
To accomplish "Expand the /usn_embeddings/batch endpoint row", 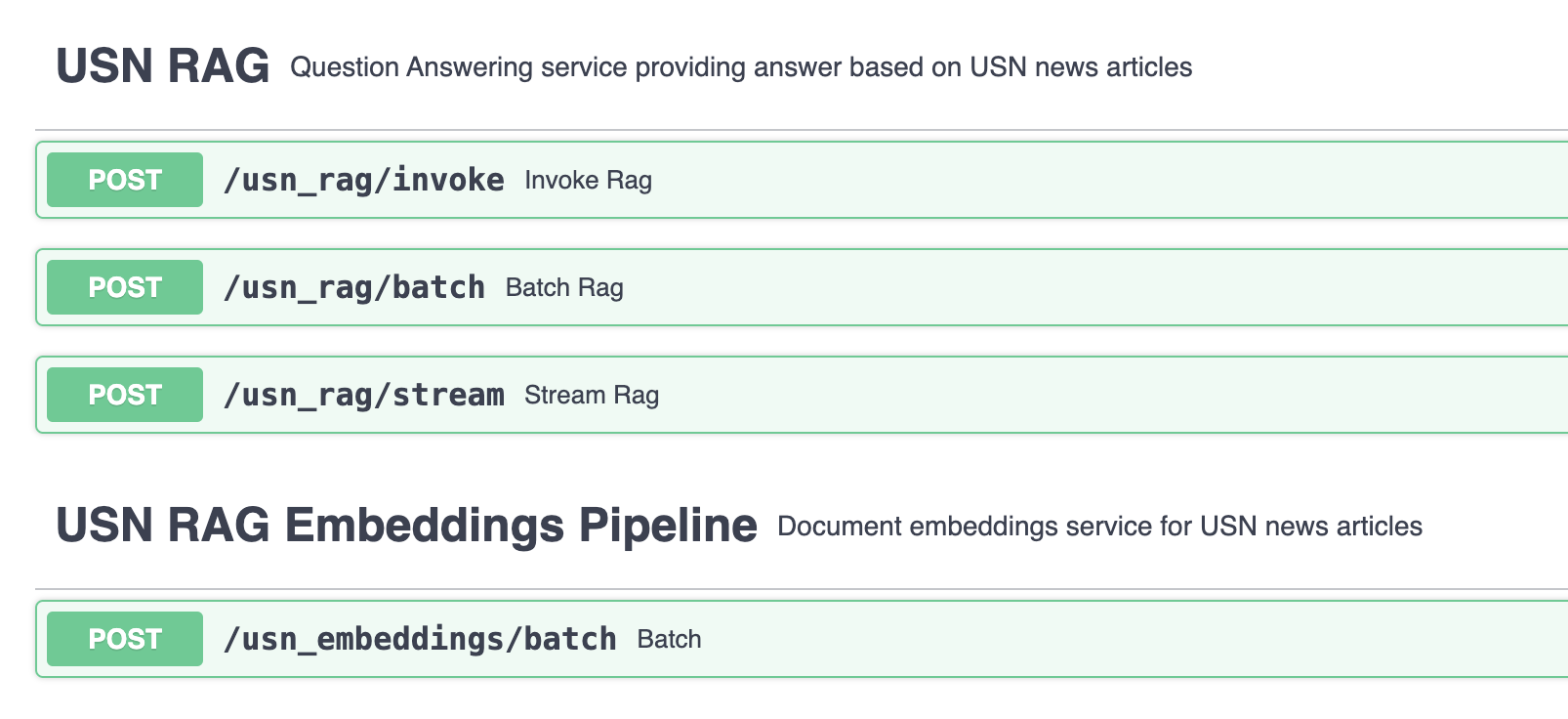I will (976, 638).
